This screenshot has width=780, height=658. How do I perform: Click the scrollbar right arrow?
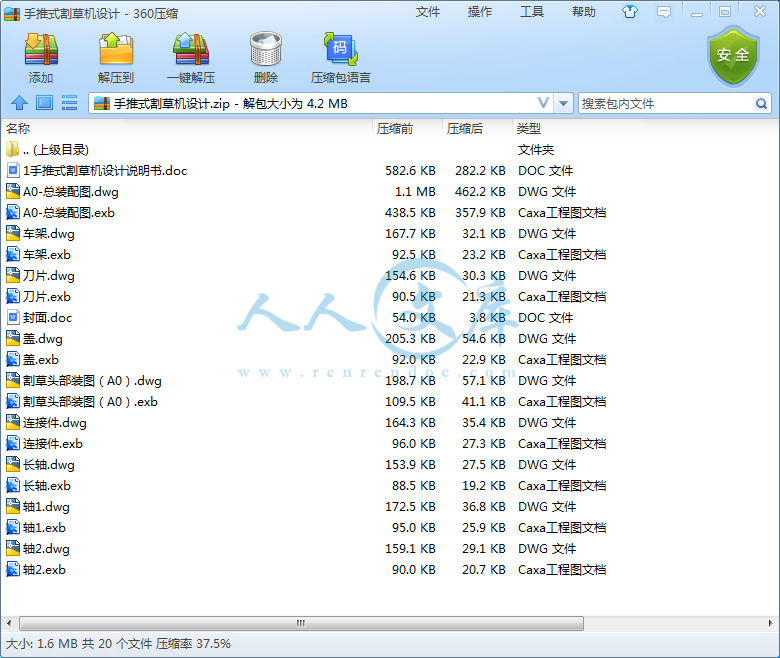click(770, 623)
